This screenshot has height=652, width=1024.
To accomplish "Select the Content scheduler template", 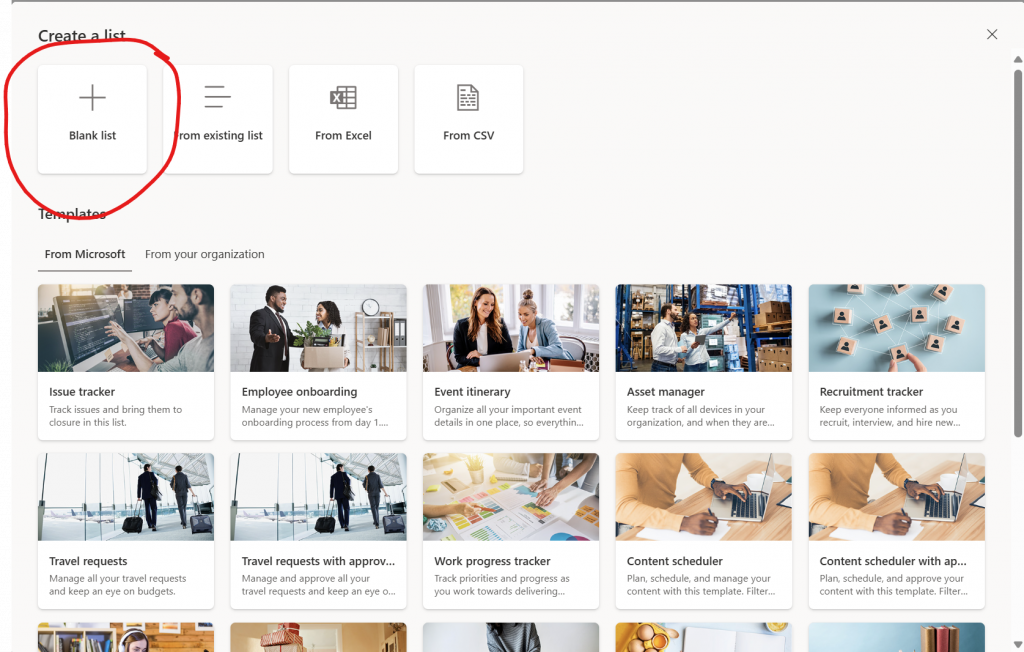I will (703, 531).
